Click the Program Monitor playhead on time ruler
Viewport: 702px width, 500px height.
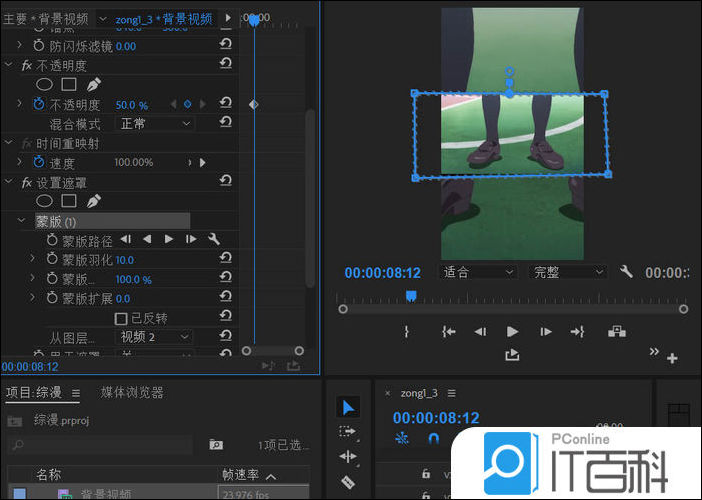[x=411, y=295]
